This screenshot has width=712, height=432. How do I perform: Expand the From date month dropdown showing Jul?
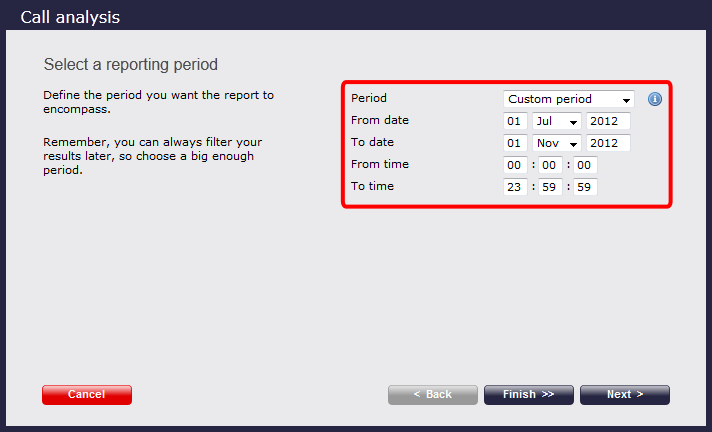[557, 121]
